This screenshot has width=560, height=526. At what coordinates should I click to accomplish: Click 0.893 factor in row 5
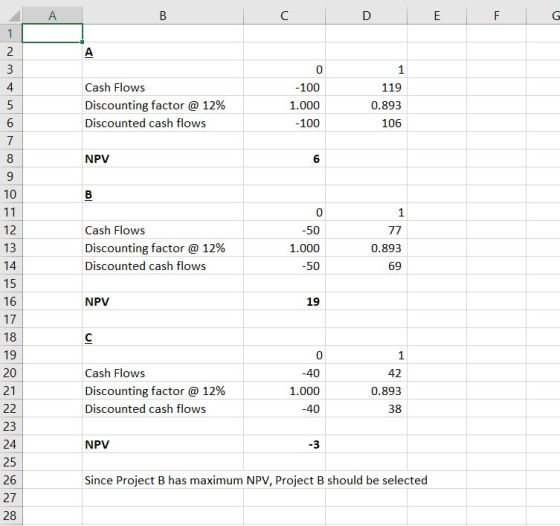pyautogui.click(x=366, y=105)
